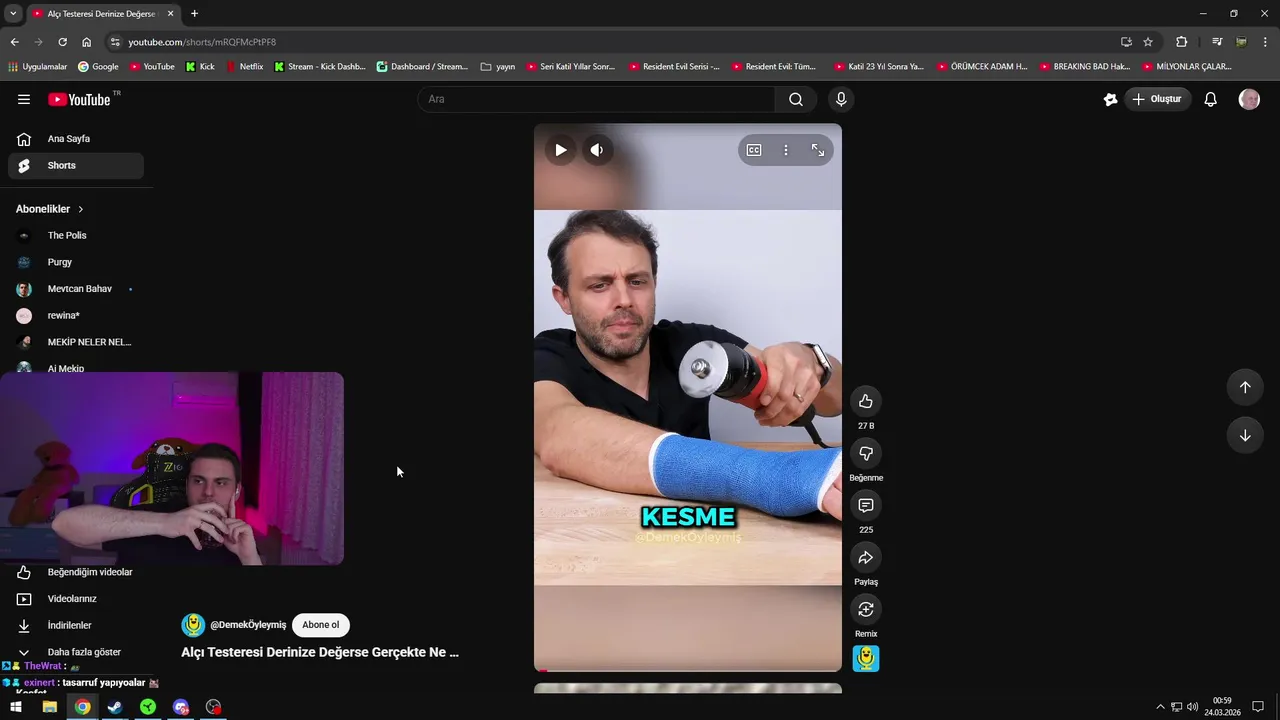Open the tab search dropdown arrow
This screenshot has height=720, width=1280.
(13, 14)
